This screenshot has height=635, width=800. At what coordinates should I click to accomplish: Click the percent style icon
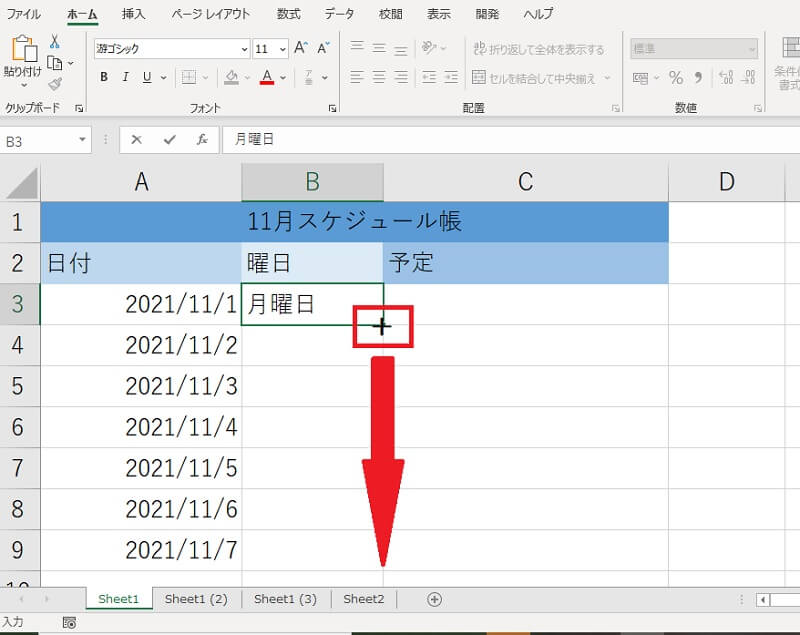point(676,78)
